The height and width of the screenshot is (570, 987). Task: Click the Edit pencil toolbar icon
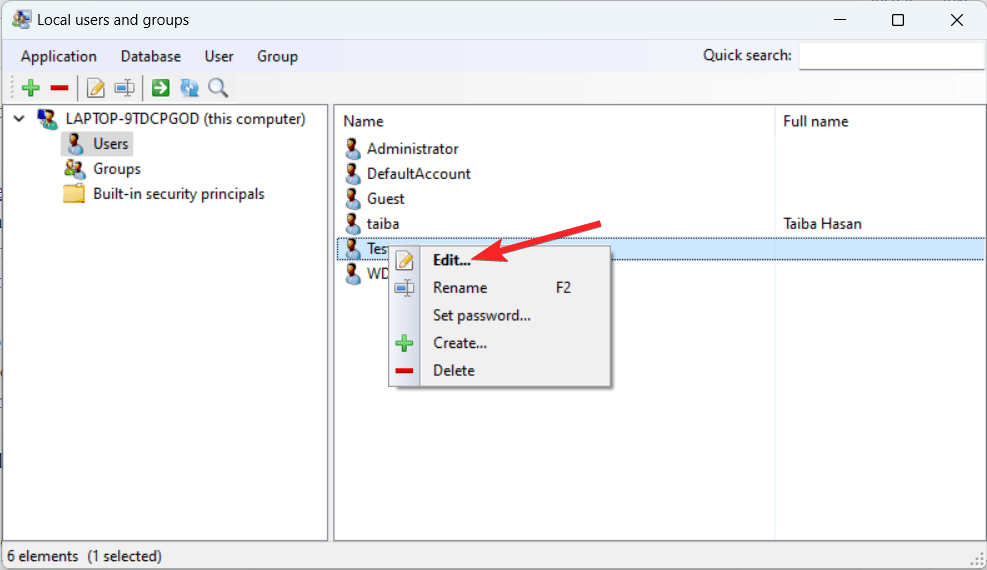[96, 88]
